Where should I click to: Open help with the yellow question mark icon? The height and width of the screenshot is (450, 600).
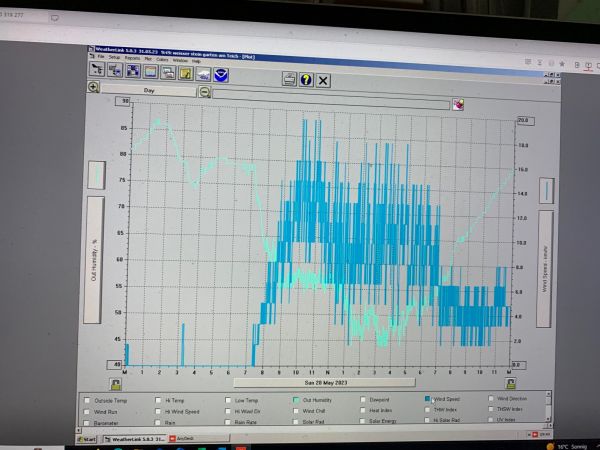pyautogui.click(x=306, y=79)
